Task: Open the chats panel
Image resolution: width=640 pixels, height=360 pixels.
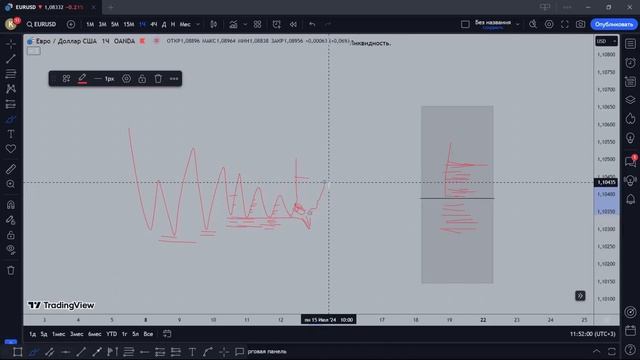Action: [x=630, y=161]
